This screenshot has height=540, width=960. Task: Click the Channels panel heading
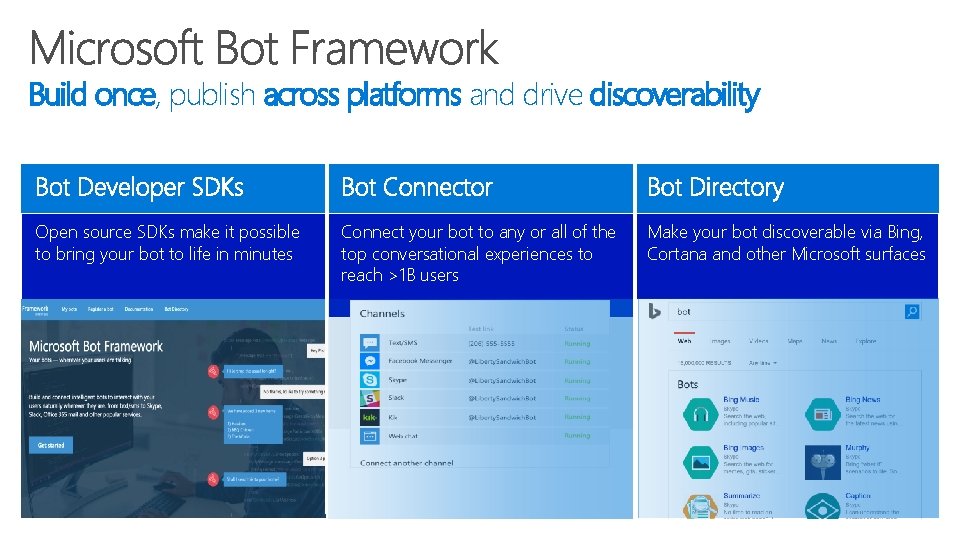(x=382, y=313)
